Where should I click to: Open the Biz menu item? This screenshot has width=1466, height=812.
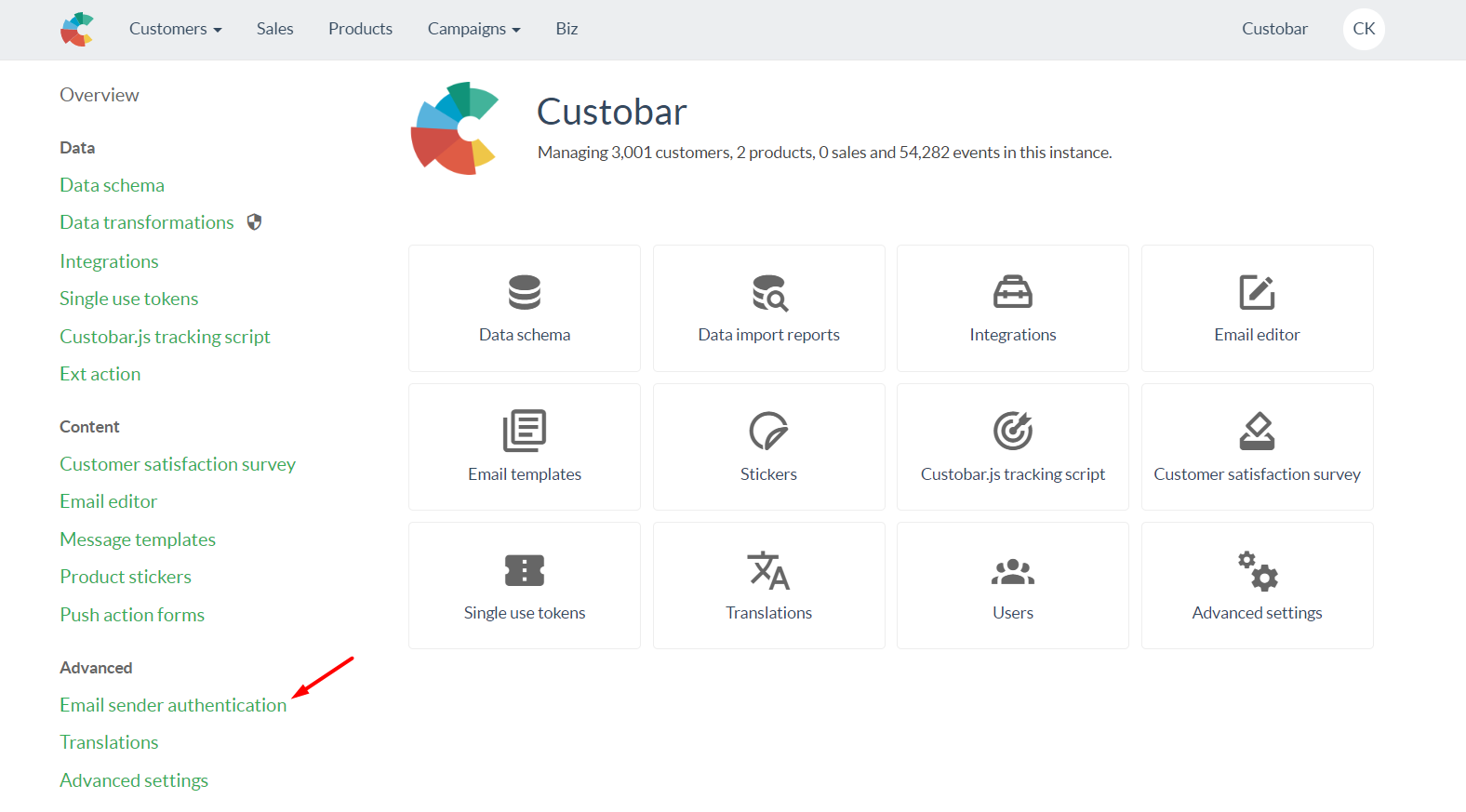pyautogui.click(x=566, y=29)
